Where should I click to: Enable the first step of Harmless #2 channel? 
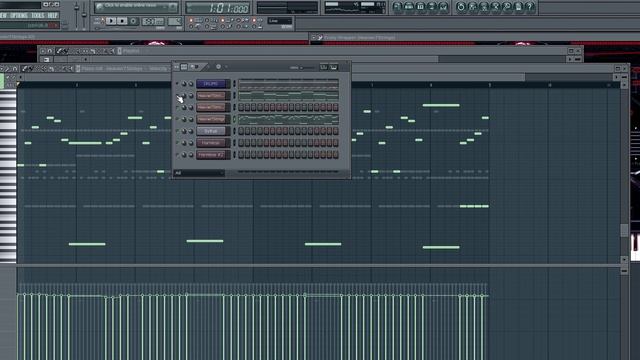pyautogui.click(x=241, y=155)
